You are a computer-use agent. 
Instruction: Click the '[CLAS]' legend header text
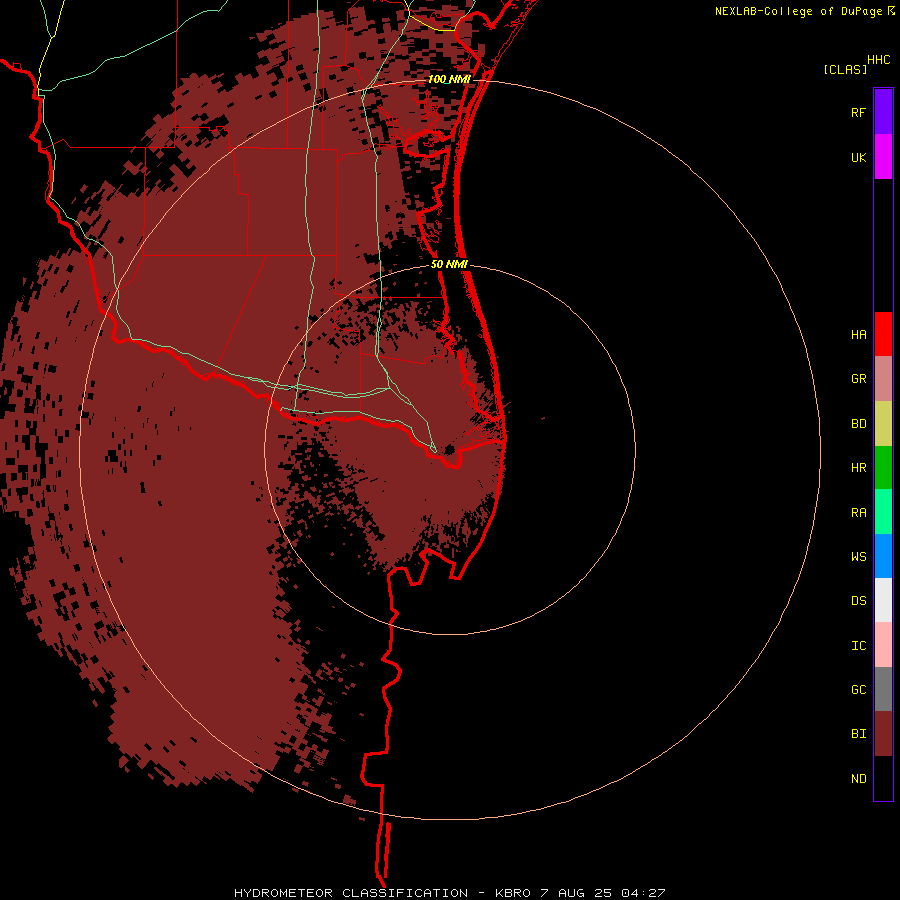[x=845, y=69]
